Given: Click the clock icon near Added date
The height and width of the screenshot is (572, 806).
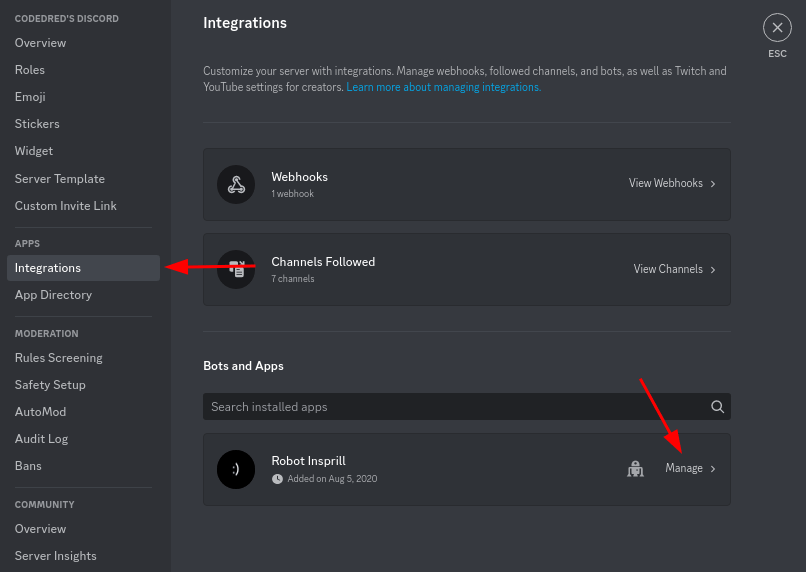Looking at the screenshot, I should 277,478.
